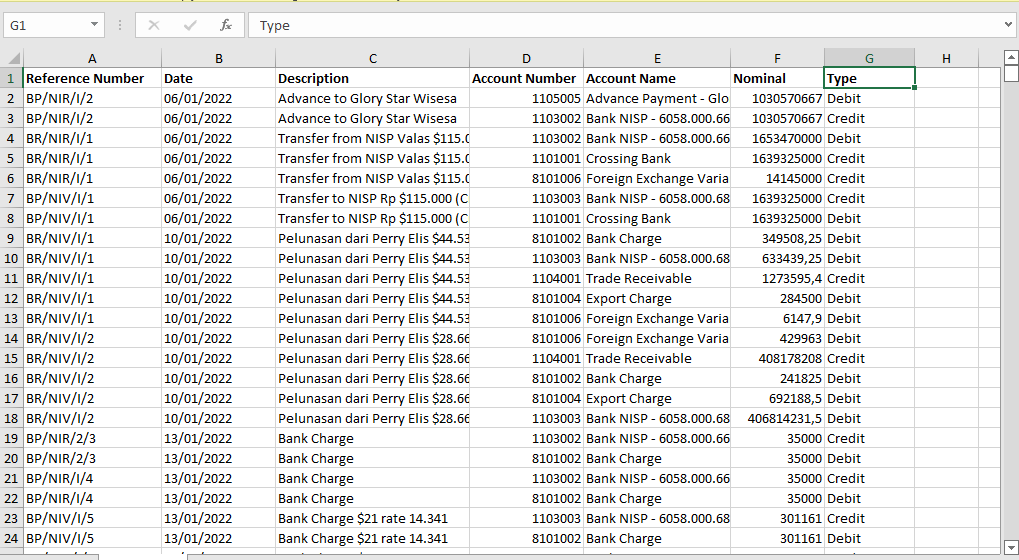Click nominal 1273595,4 cell
Screen dimensions: 1019x560
coord(777,279)
